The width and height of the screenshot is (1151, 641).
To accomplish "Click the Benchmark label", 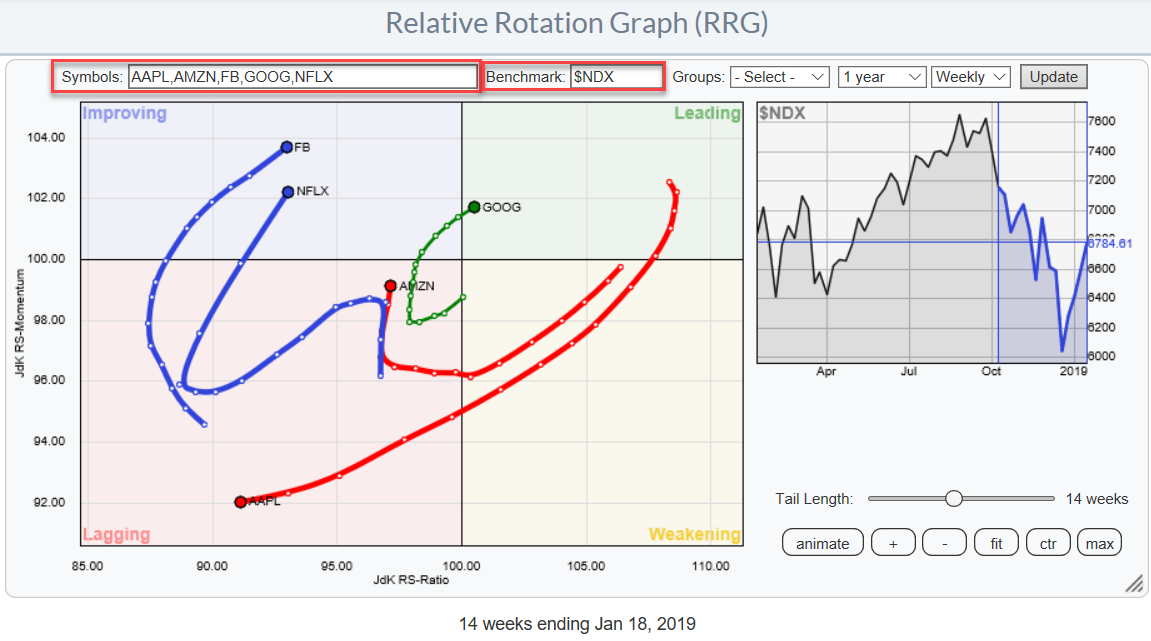I will coord(526,77).
